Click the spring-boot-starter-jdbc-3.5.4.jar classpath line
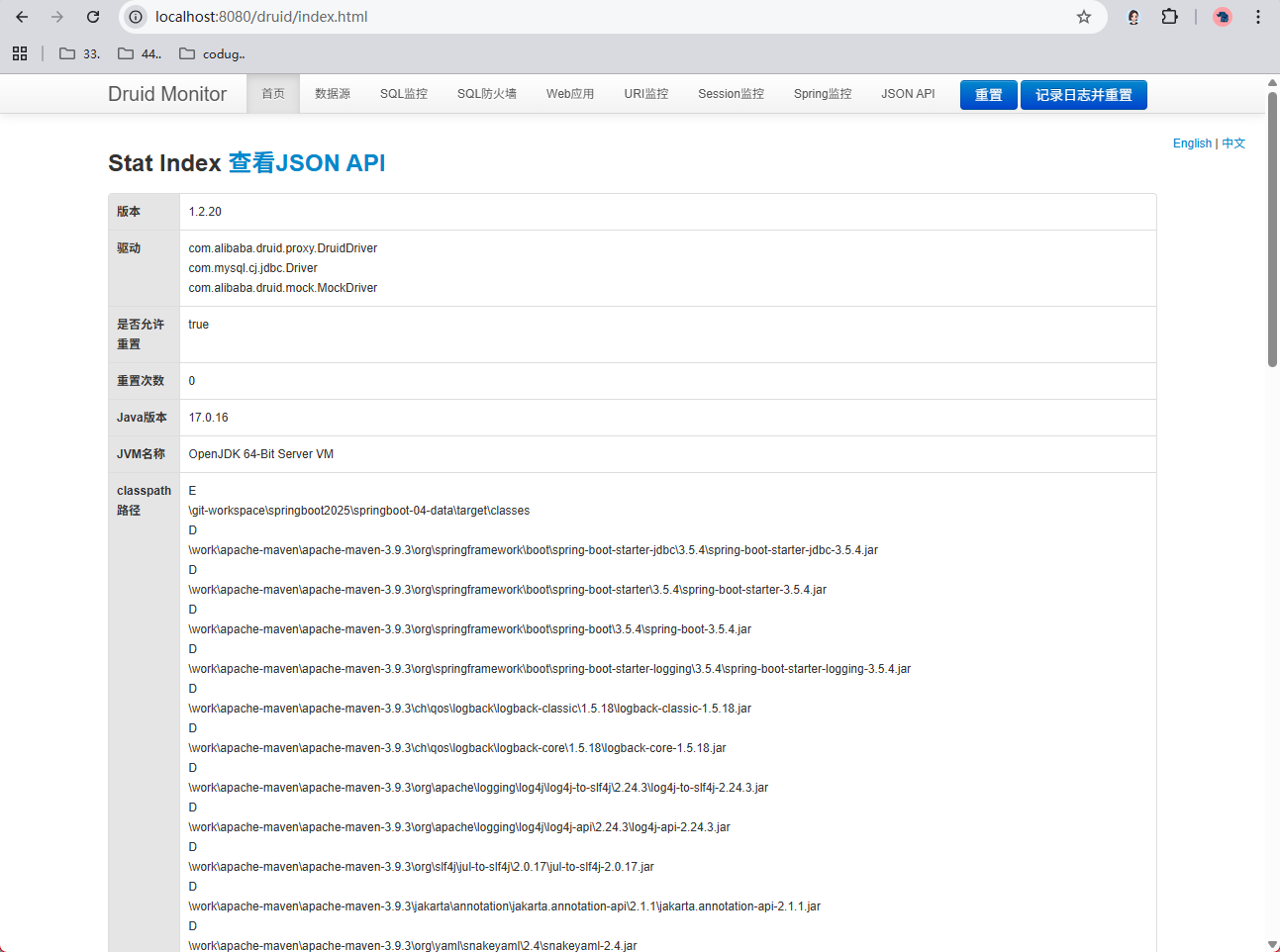Image resolution: width=1280 pixels, height=952 pixels. (x=534, y=550)
